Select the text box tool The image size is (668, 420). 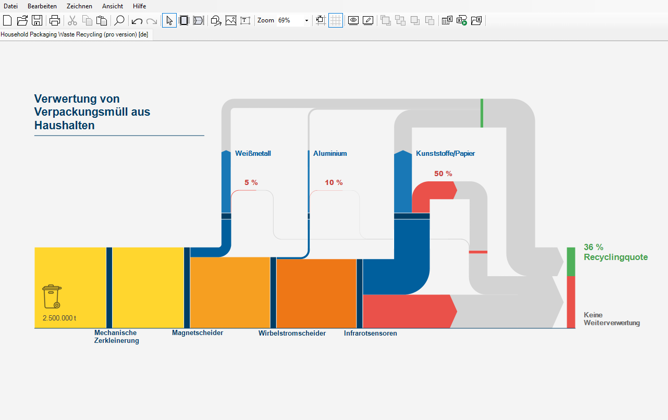[x=245, y=20]
